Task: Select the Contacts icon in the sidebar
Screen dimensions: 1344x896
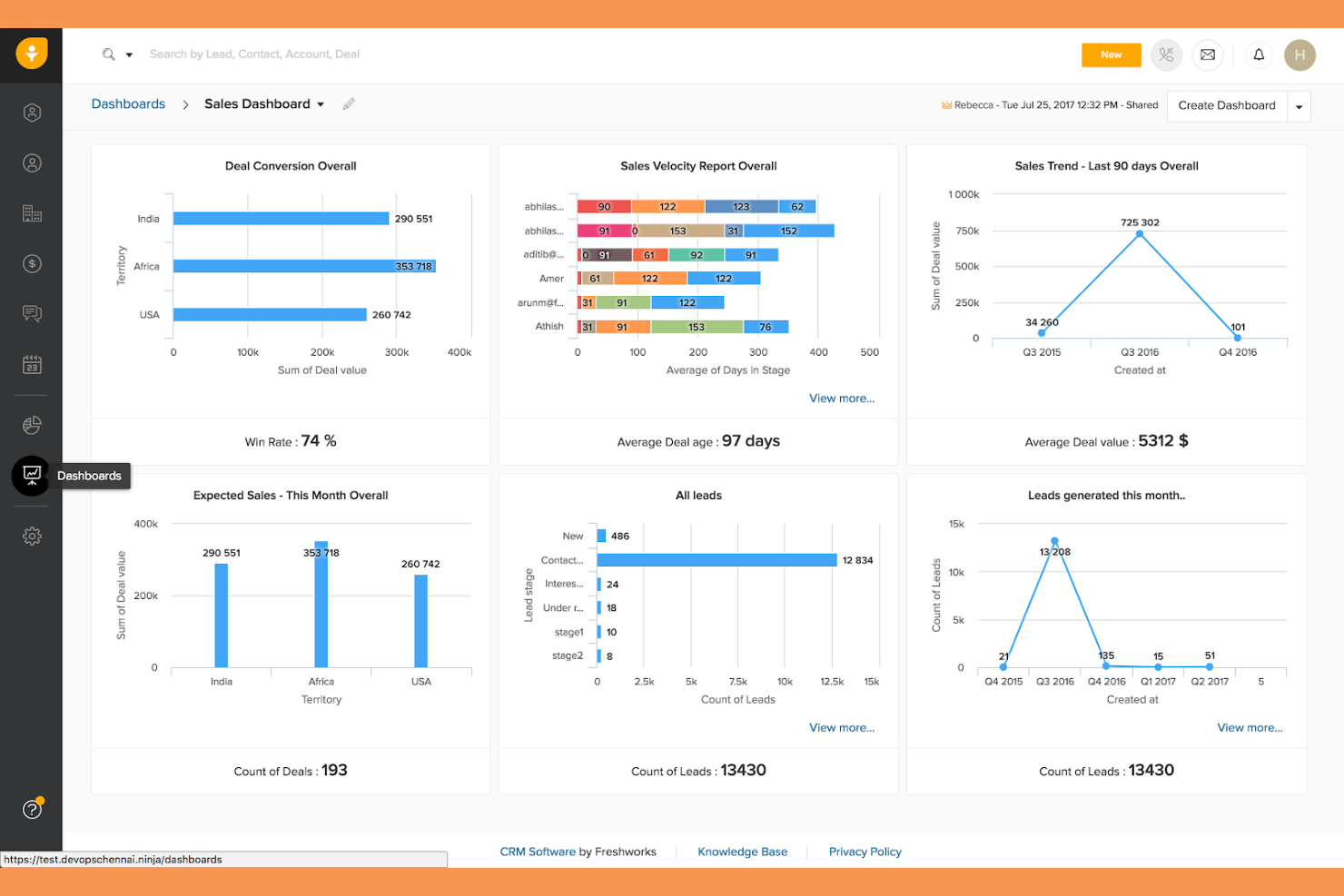Action: point(32,162)
